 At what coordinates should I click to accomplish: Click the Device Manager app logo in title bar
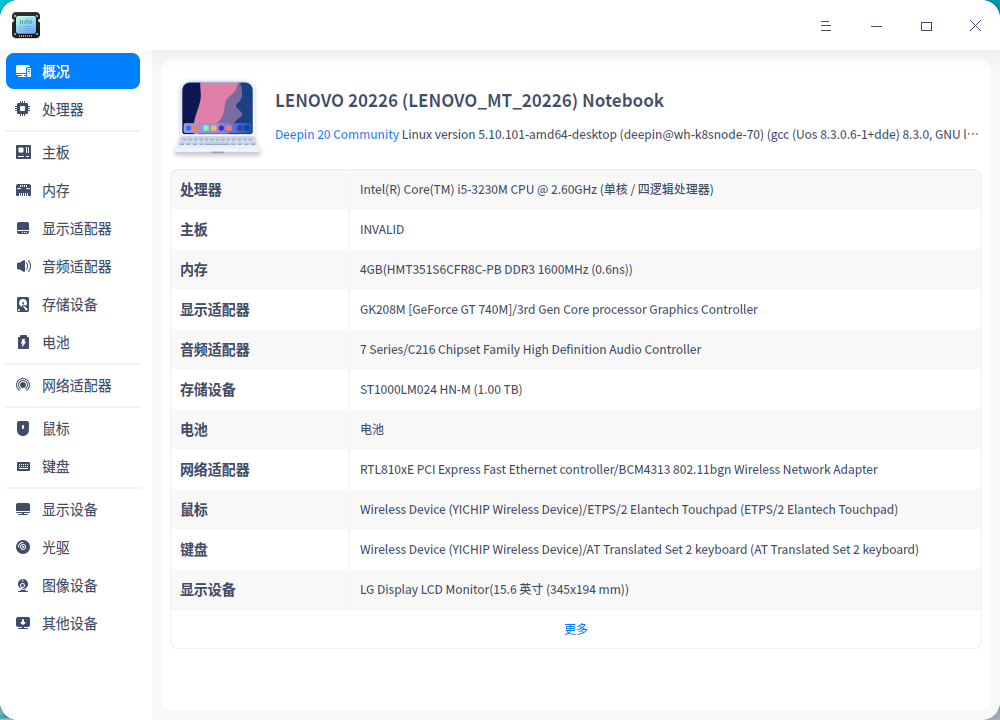coord(26,26)
